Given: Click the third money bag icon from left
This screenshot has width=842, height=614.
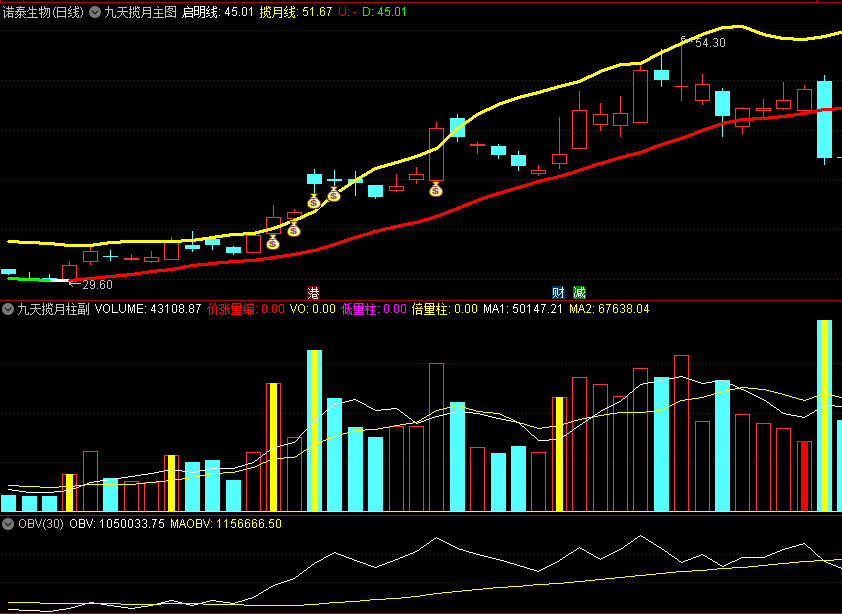Looking at the screenshot, I should coord(314,201).
